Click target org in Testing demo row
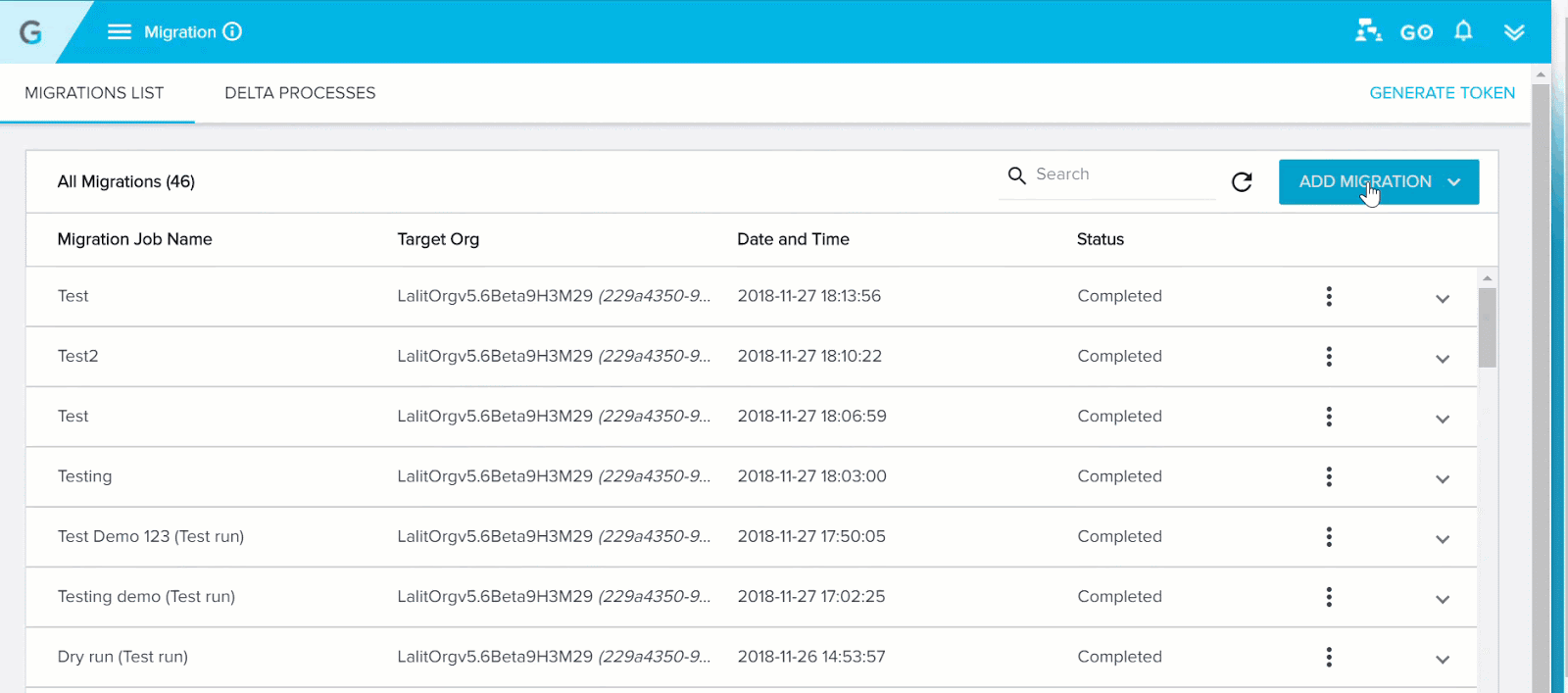The width and height of the screenshot is (1568, 693). (x=554, y=597)
